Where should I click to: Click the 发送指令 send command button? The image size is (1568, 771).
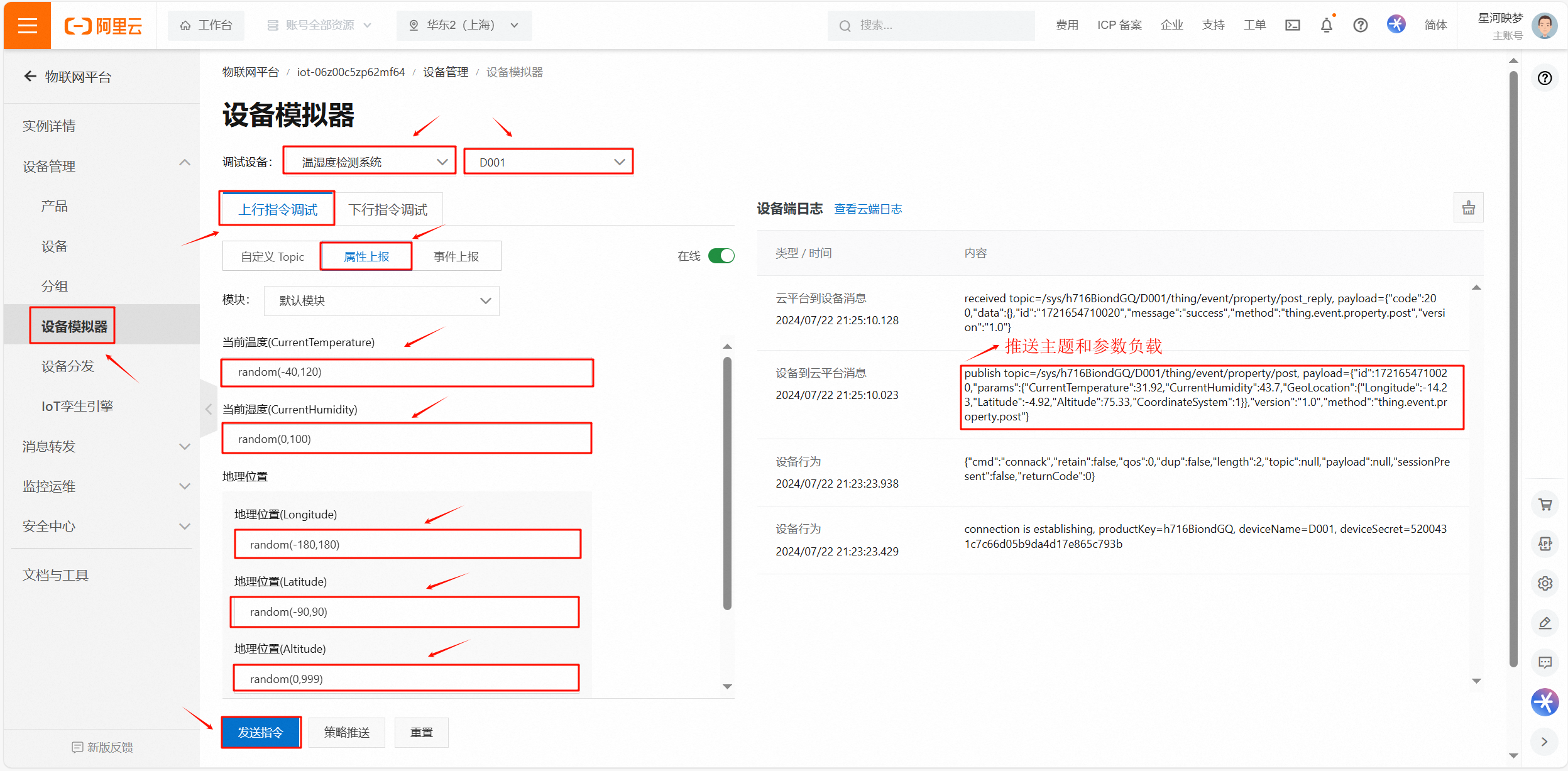[261, 732]
